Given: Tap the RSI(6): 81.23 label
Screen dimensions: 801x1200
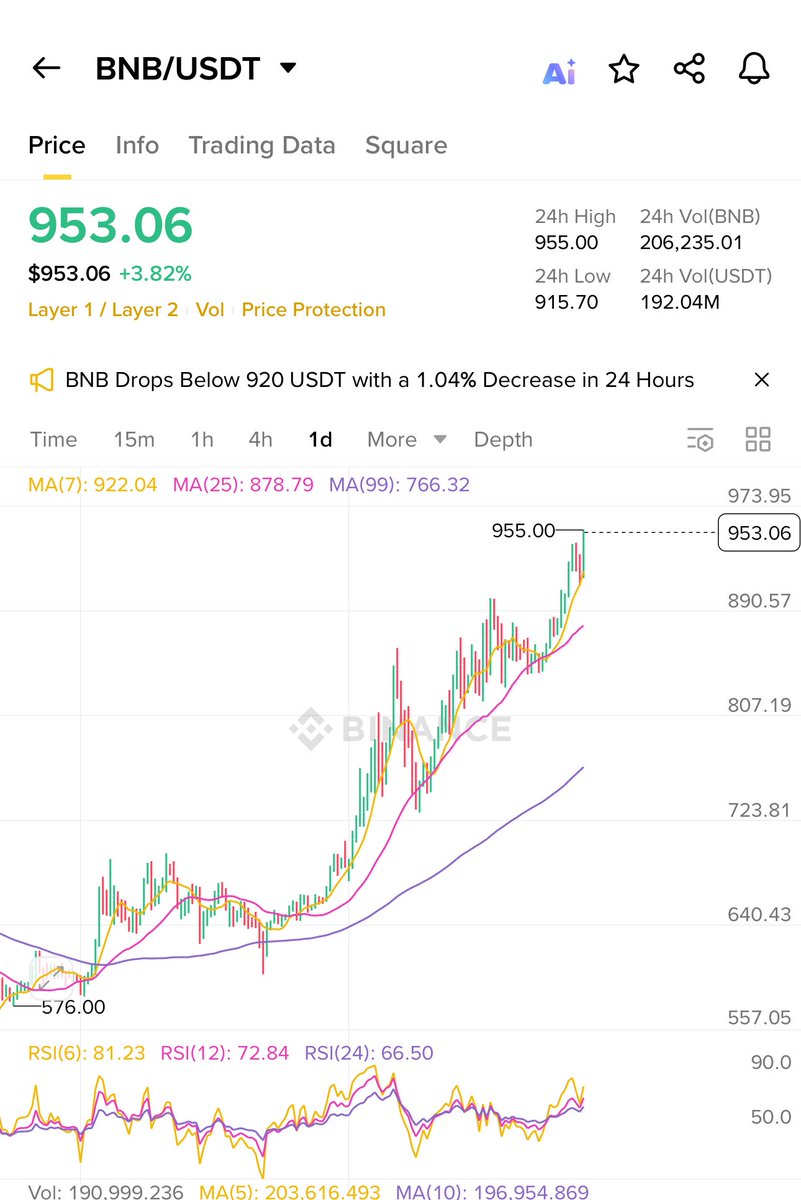Looking at the screenshot, I should (x=87, y=1053).
